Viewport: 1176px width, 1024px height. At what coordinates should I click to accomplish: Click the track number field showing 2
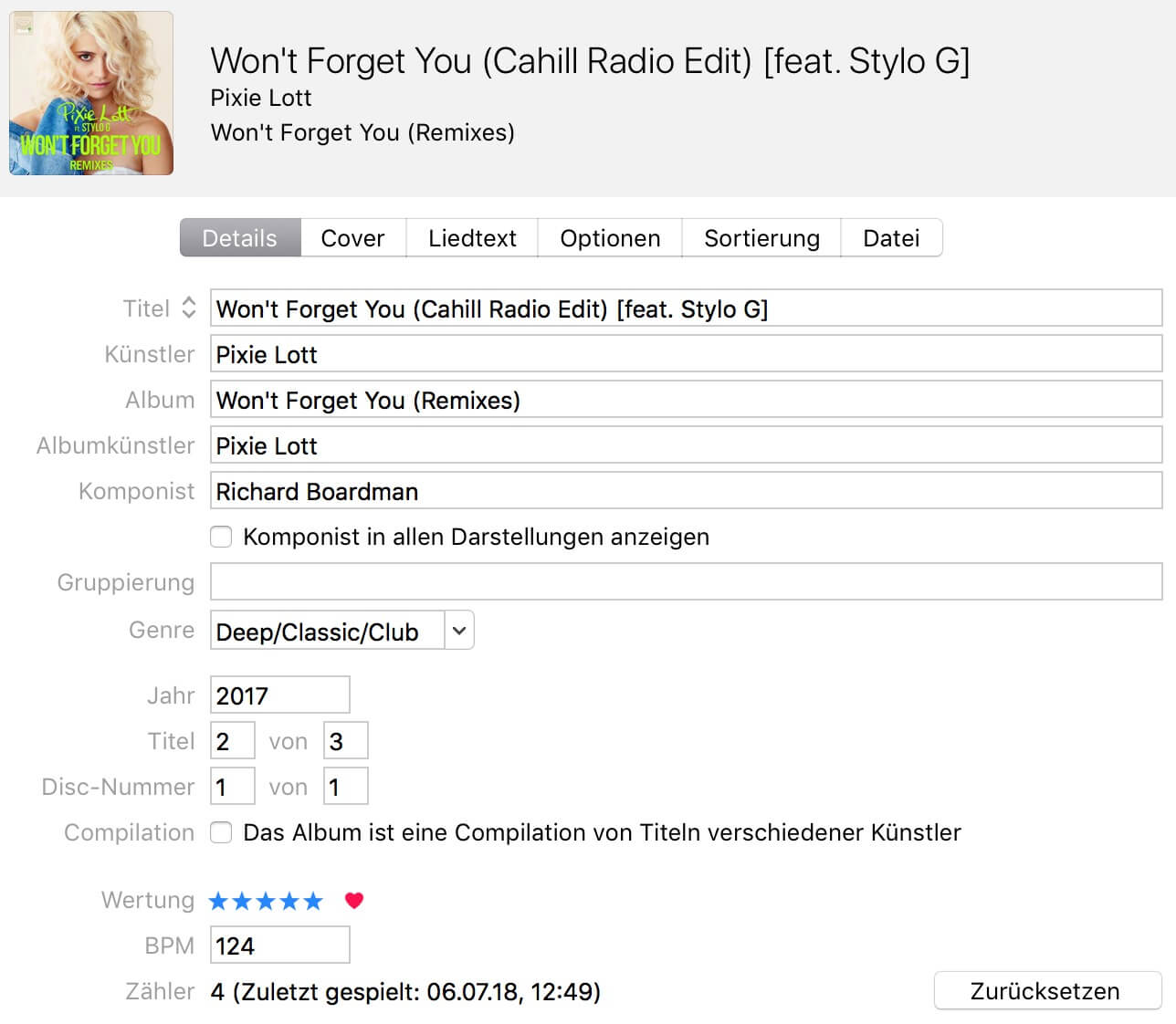click(x=233, y=741)
